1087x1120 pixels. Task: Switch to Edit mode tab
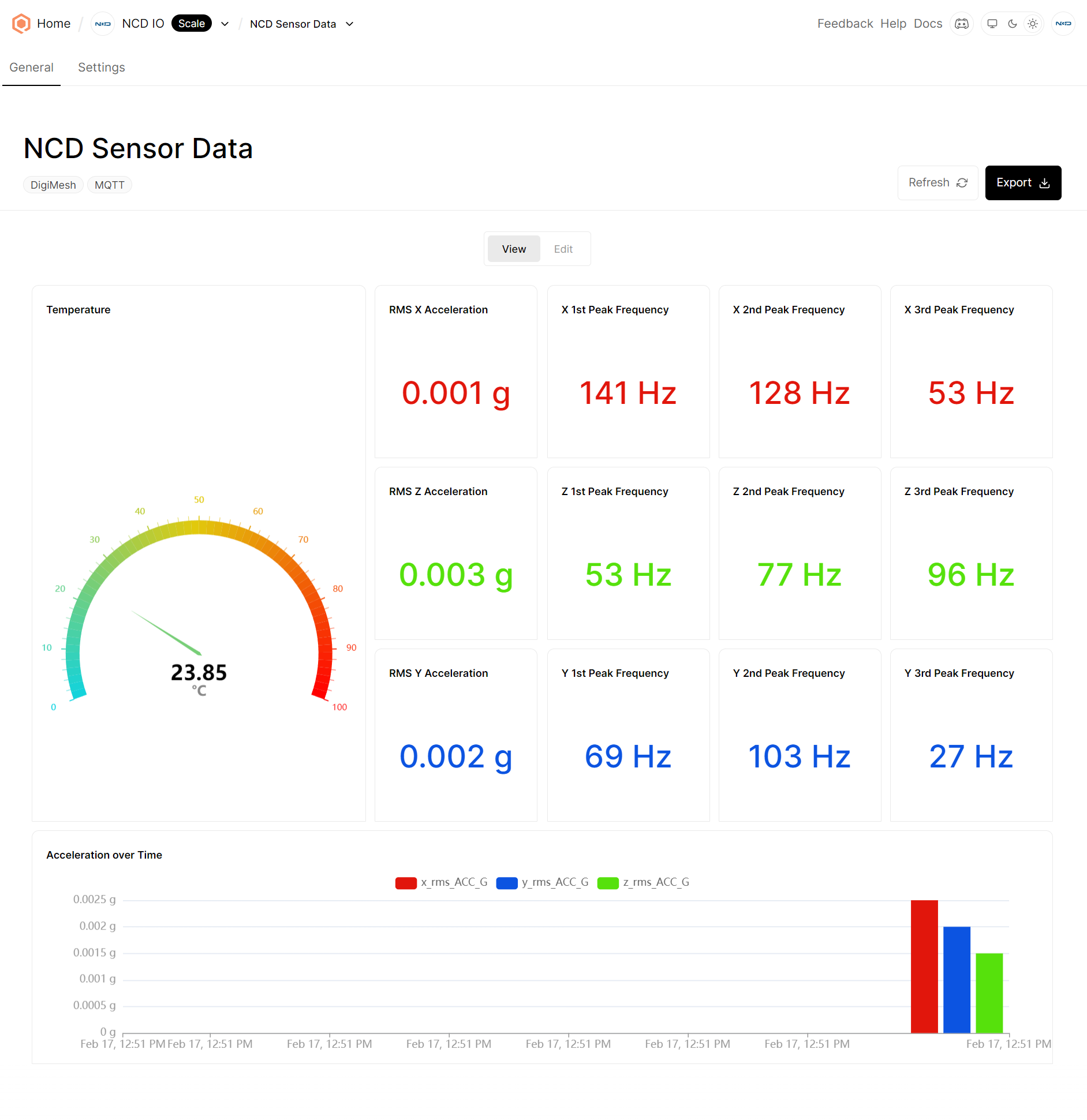(563, 249)
